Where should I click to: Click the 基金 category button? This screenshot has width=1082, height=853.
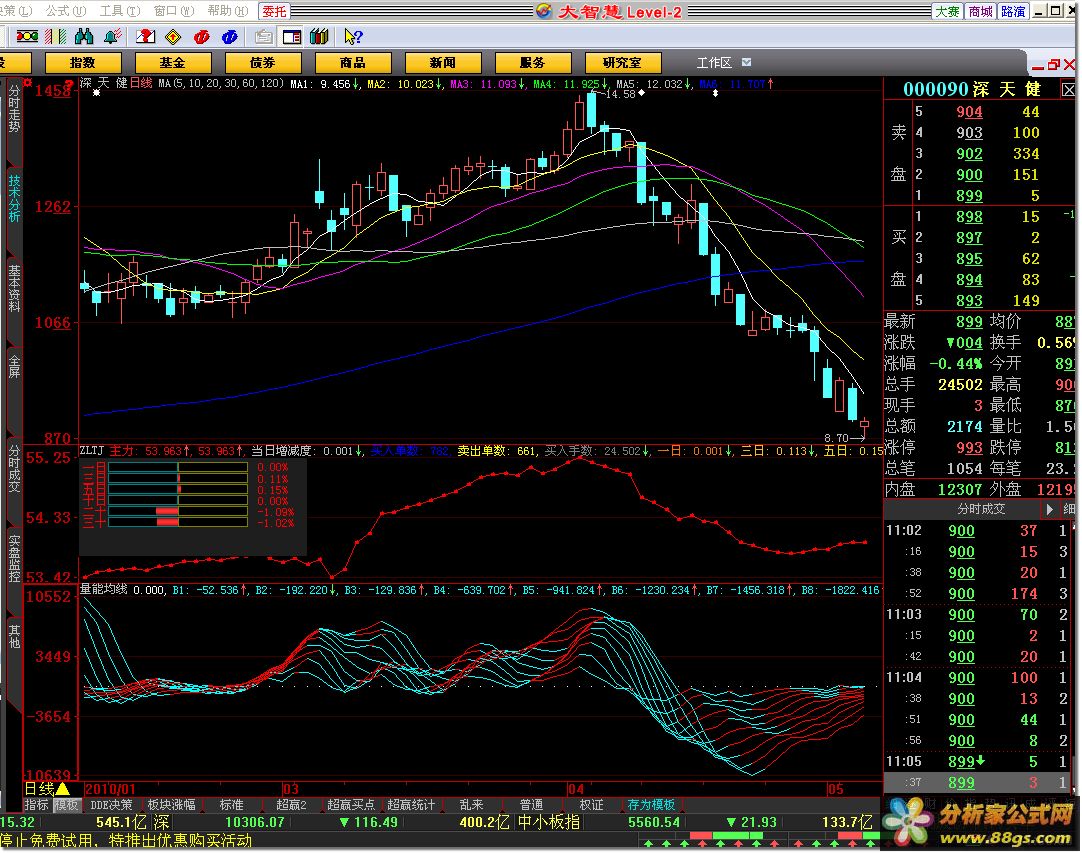[171, 63]
